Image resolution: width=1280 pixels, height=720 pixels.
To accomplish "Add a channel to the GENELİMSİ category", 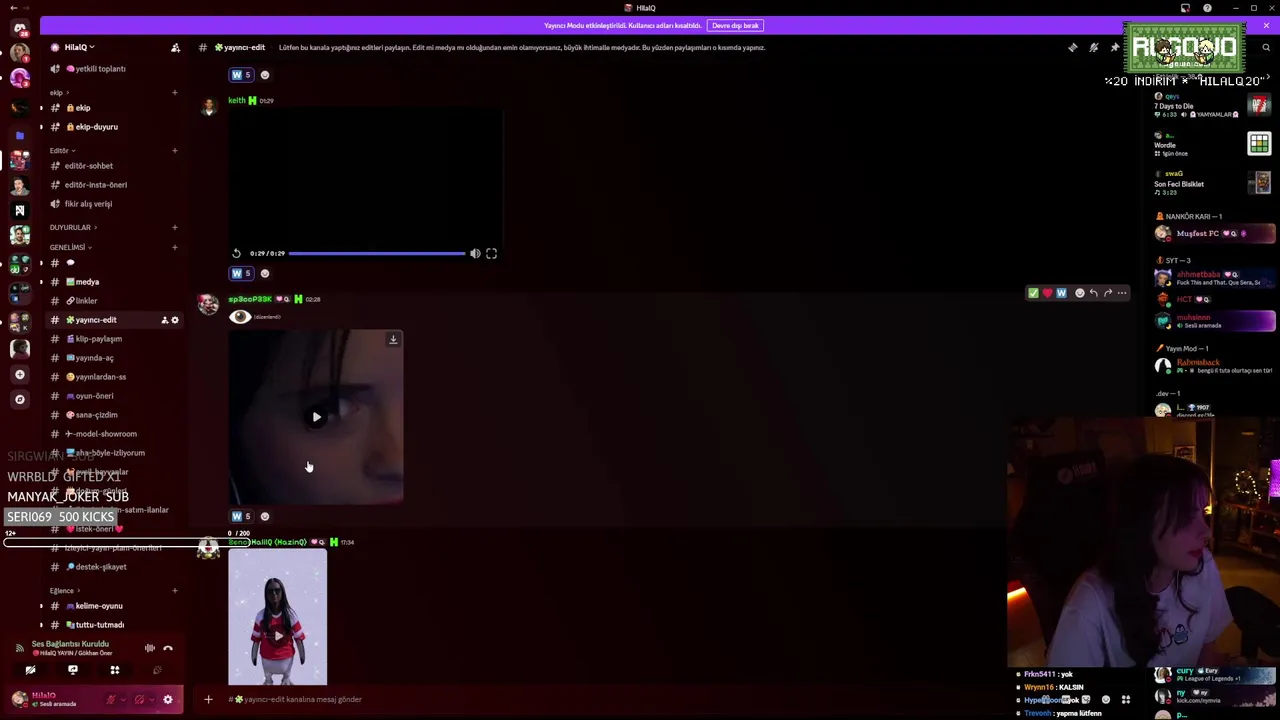I will [174, 247].
